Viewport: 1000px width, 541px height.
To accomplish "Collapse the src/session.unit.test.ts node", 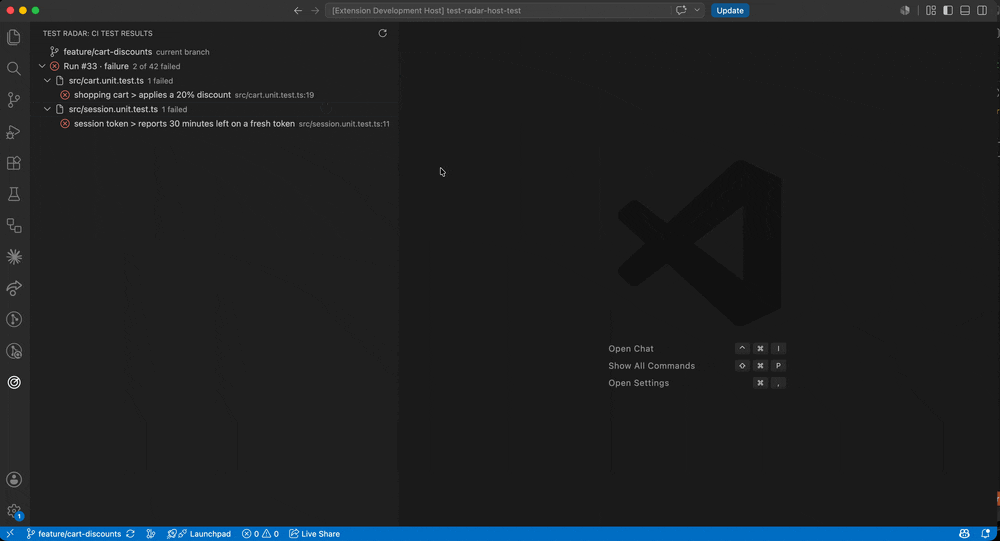I will (x=47, y=109).
